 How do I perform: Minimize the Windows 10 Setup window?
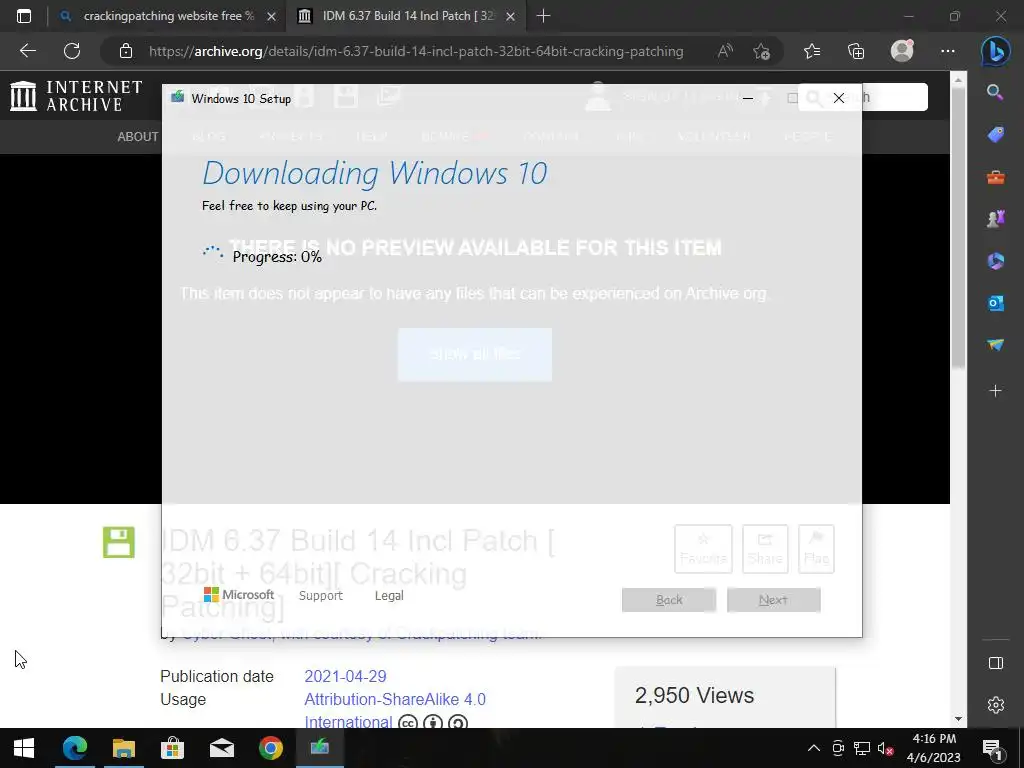(x=748, y=98)
